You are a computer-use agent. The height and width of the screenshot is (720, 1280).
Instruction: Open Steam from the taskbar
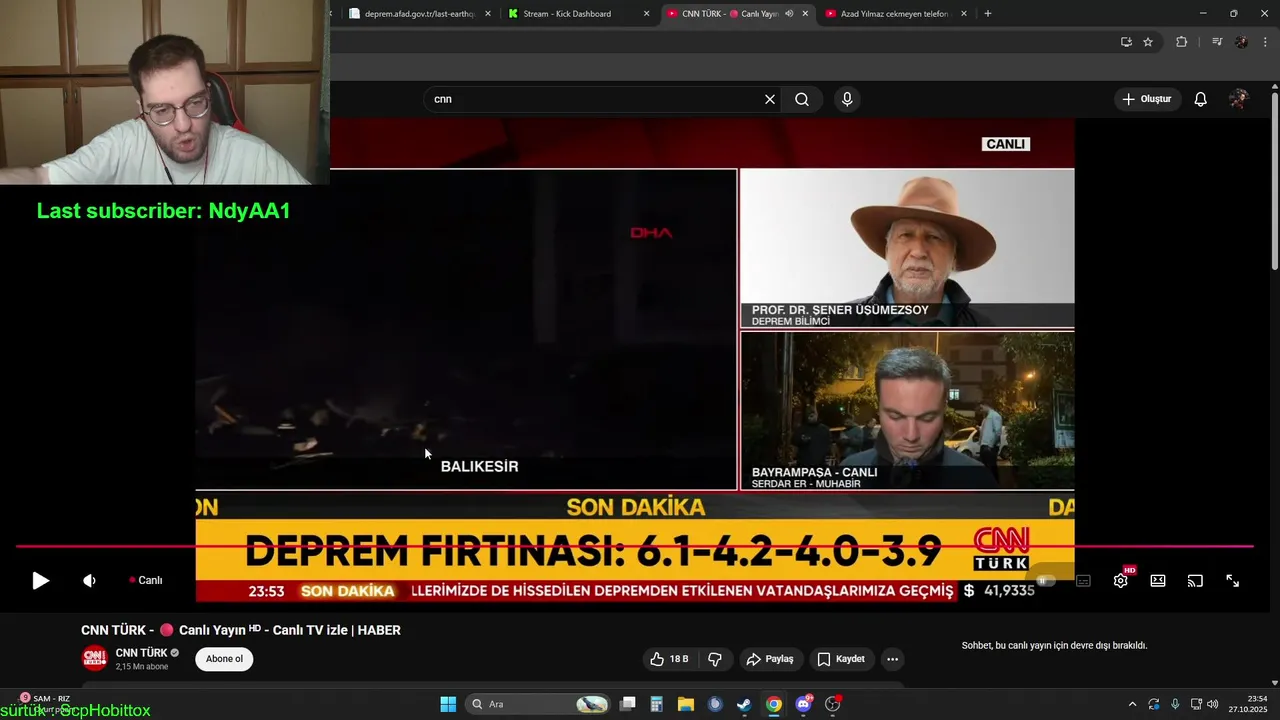(744, 704)
